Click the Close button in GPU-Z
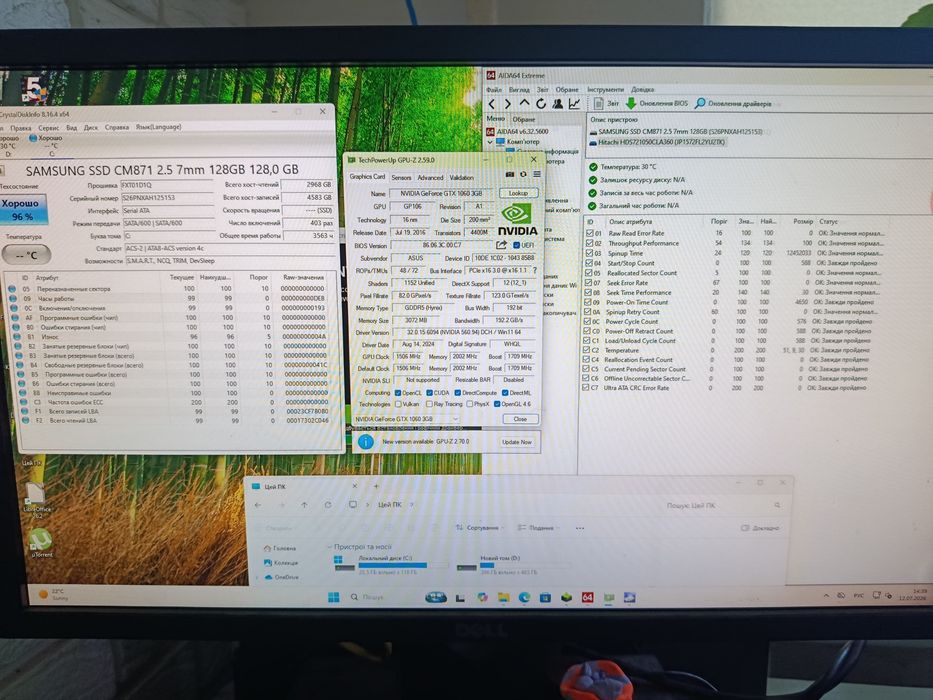 coord(520,419)
